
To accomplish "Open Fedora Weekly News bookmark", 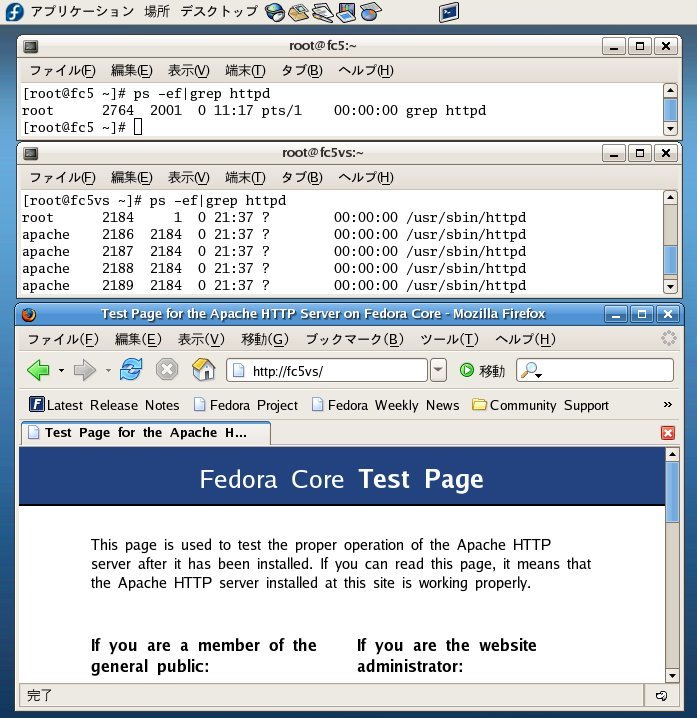I will tap(386, 405).
